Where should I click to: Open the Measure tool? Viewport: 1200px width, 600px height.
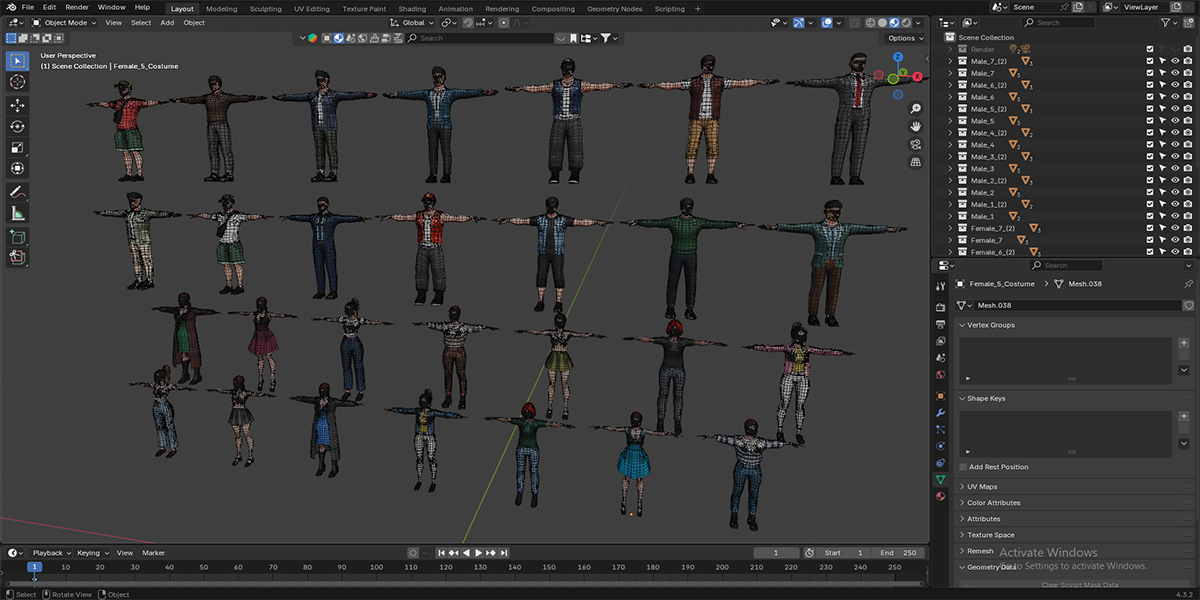pyautogui.click(x=16, y=212)
